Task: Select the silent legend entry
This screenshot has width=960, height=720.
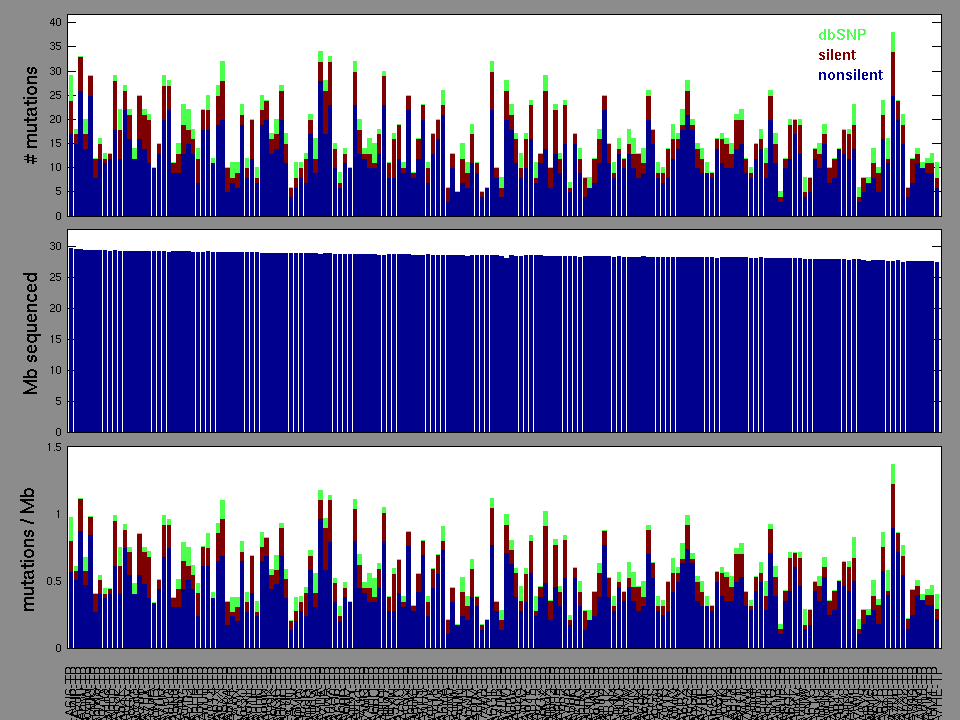Action: click(x=837, y=54)
